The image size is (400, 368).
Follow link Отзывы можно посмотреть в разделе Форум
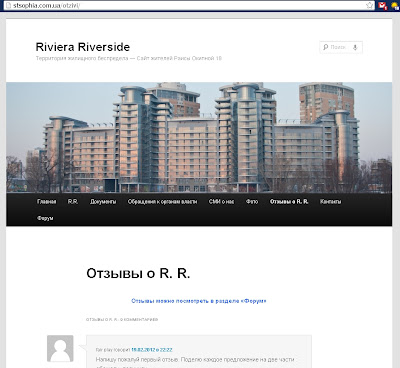coord(199,301)
